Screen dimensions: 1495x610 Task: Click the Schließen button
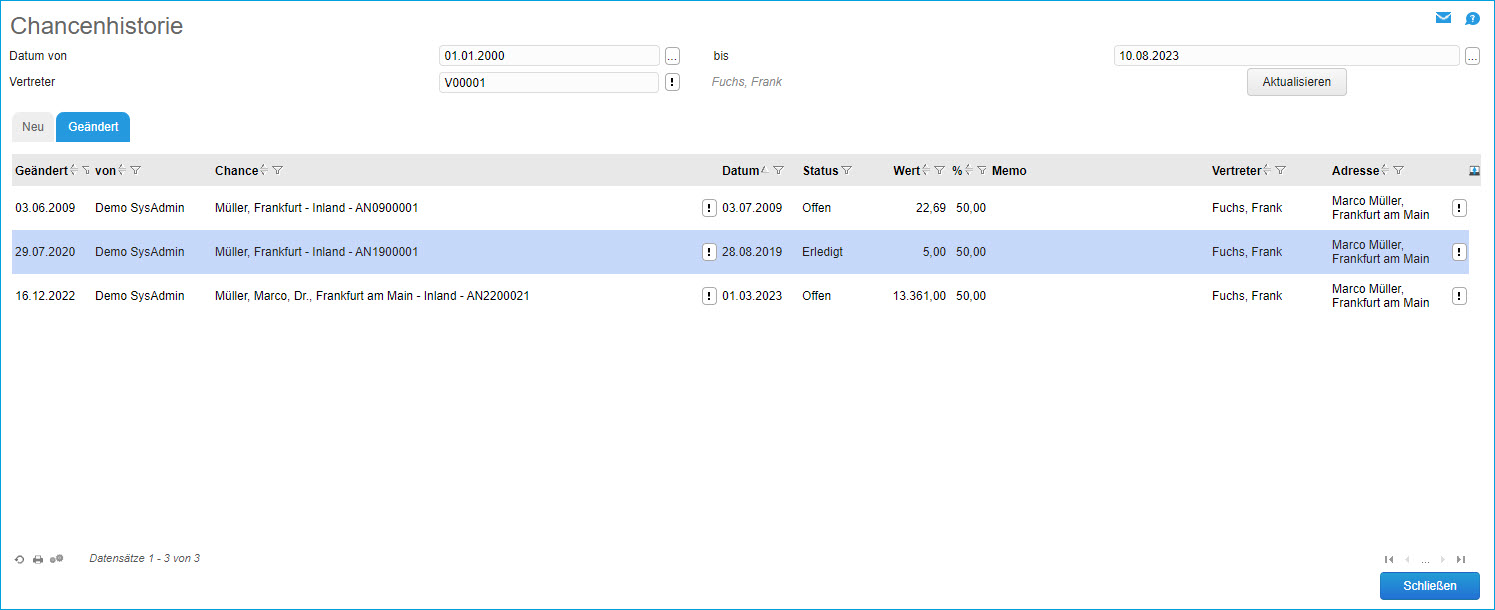click(1429, 586)
